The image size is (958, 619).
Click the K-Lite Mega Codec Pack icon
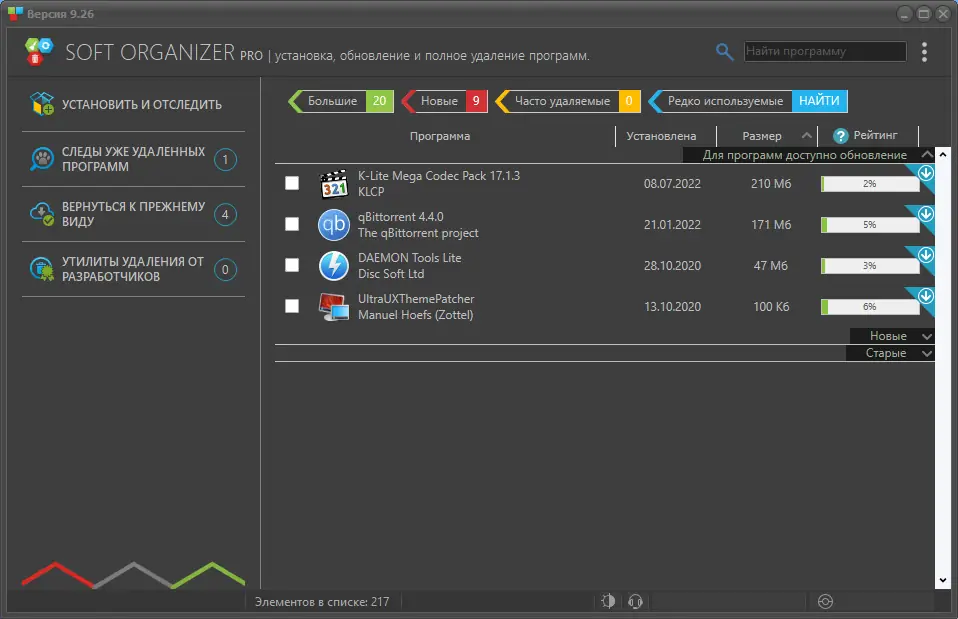pyautogui.click(x=334, y=184)
